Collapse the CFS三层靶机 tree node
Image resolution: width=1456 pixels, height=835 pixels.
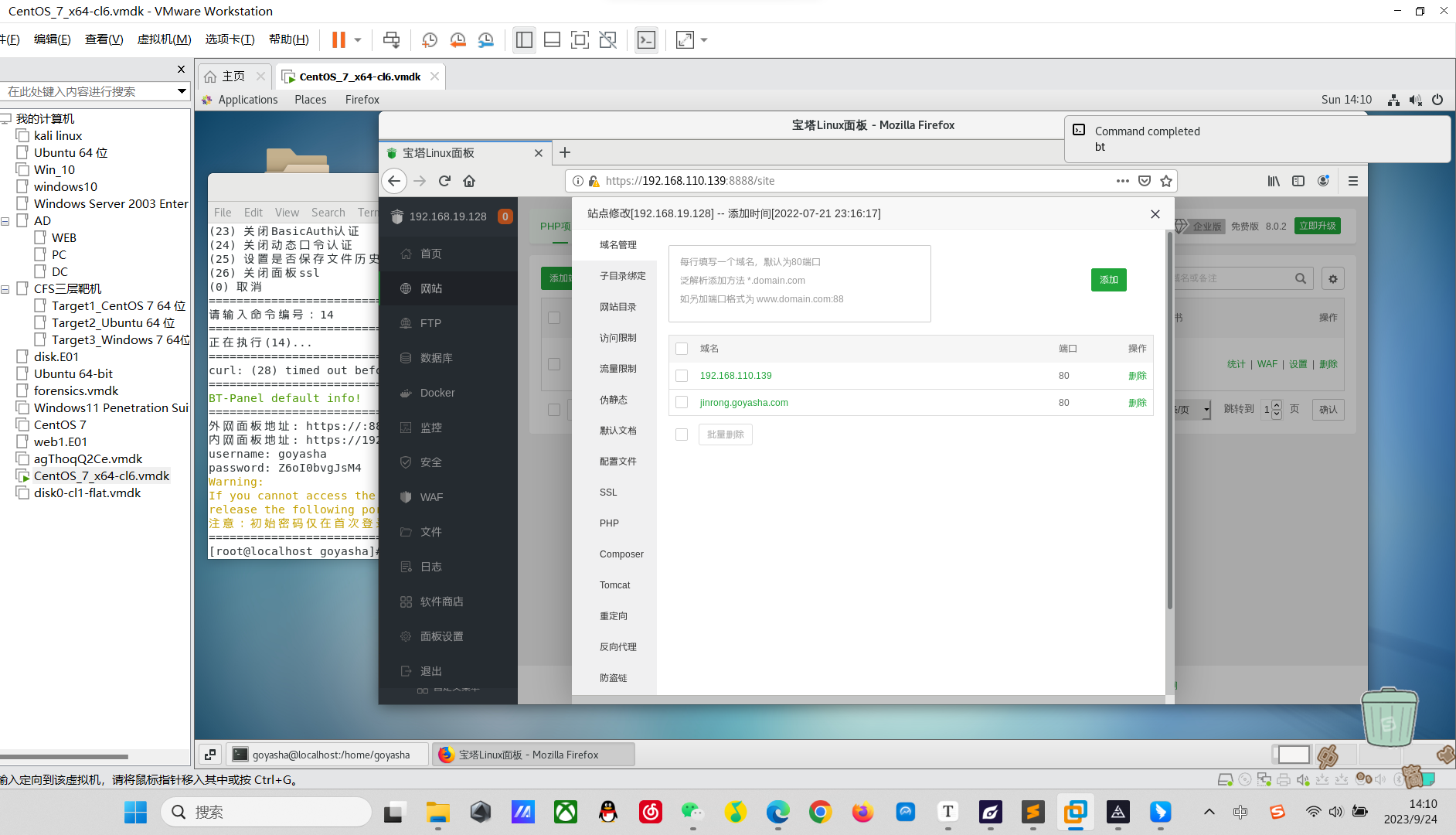pyautogui.click(x=5, y=289)
